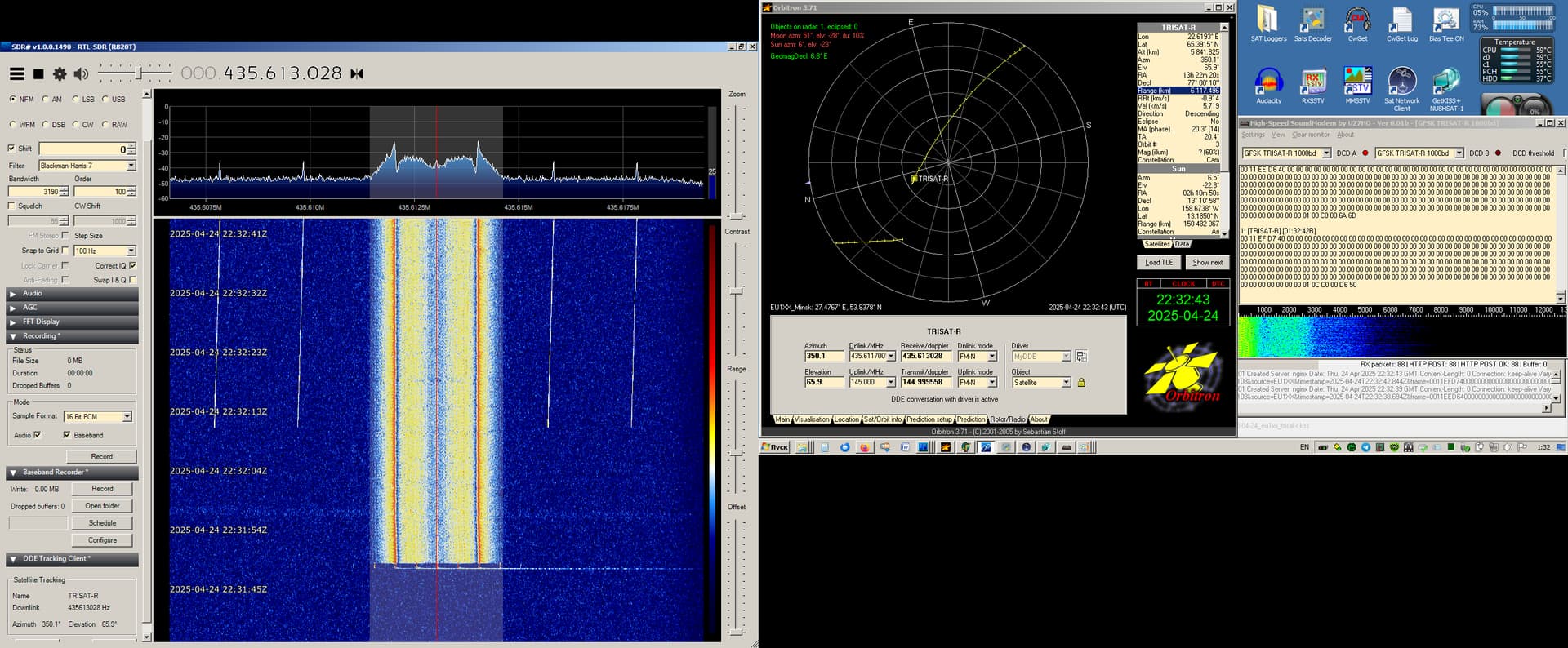This screenshot has height=648, width=1568.
Task: Click the Orbitron driver config icon
Action: coord(1081,356)
